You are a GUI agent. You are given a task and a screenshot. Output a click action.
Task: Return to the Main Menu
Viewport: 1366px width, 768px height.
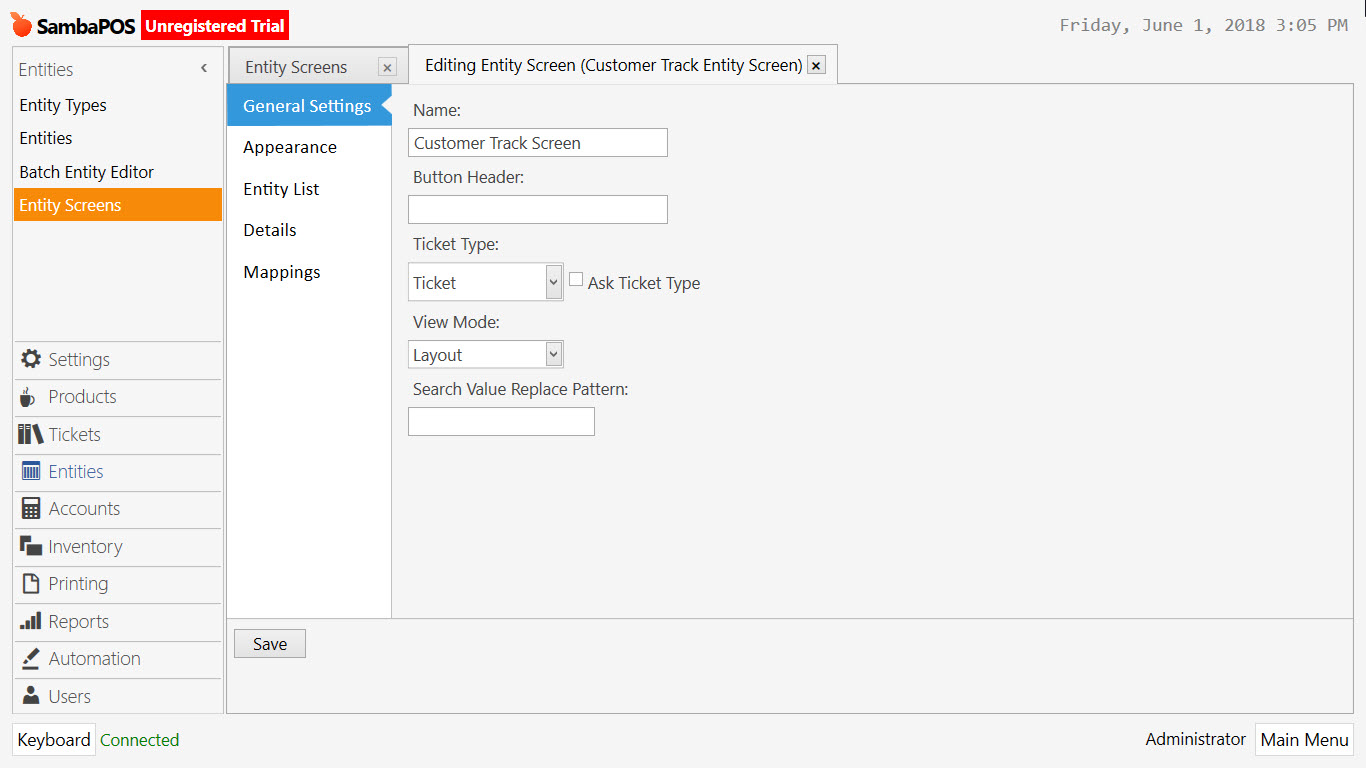click(1304, 739)
